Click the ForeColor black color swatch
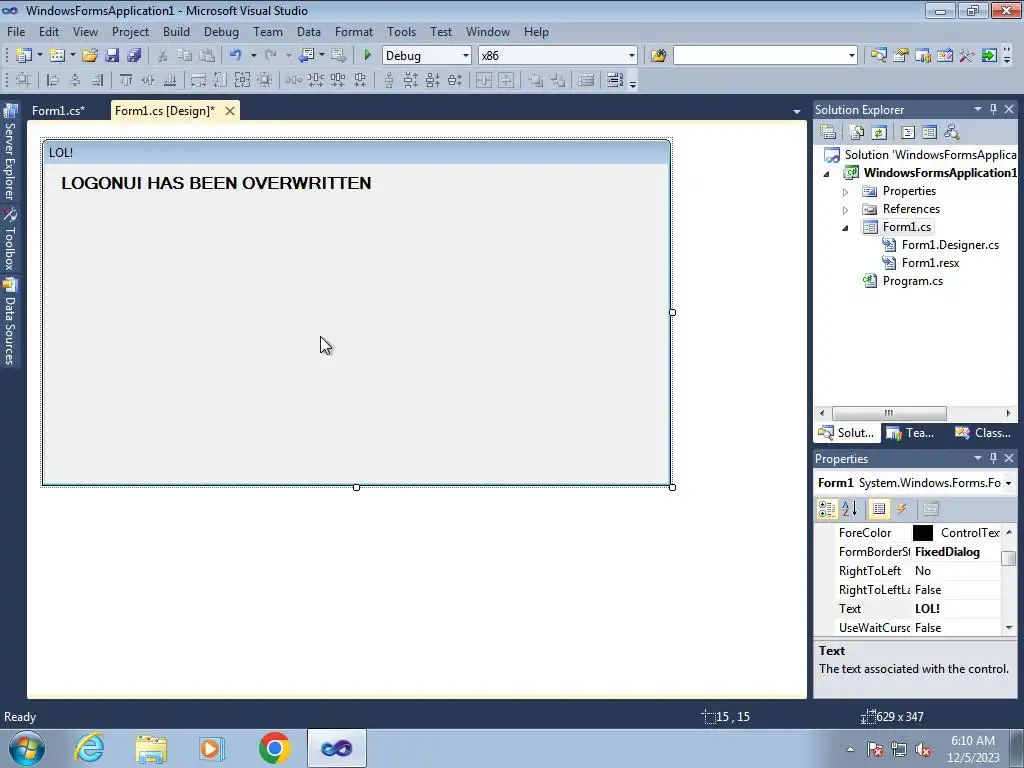The image size is (1024, 768). tap(923, 533)
